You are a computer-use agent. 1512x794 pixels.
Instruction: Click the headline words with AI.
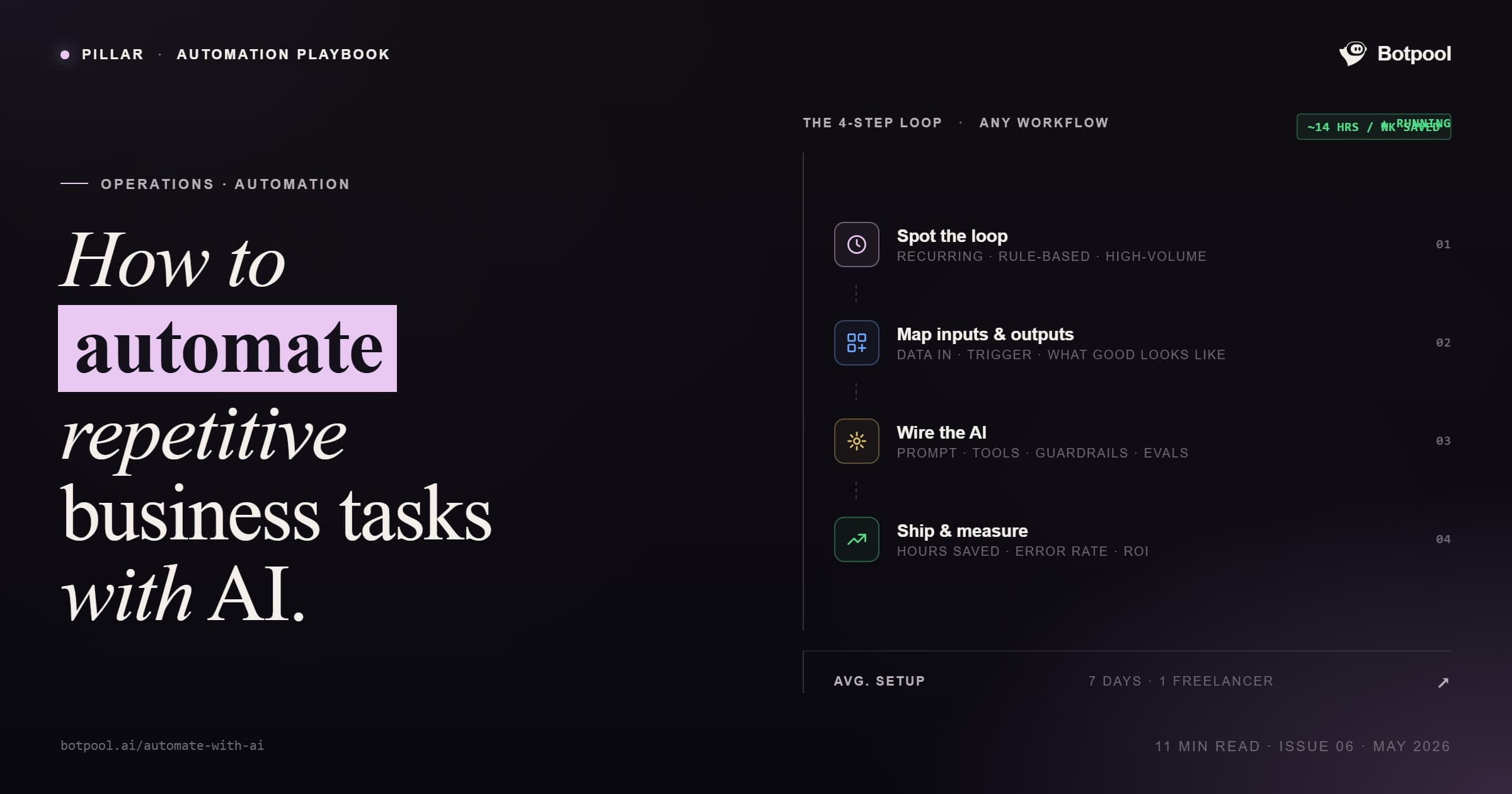coord(183,594)
